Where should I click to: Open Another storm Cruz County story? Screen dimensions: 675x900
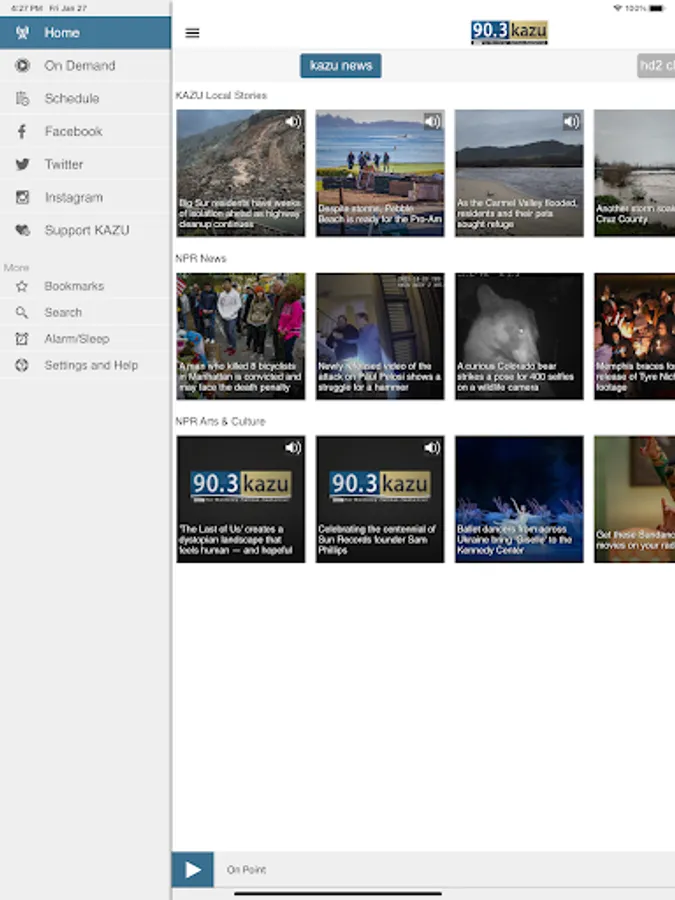(x=635, y=173)
